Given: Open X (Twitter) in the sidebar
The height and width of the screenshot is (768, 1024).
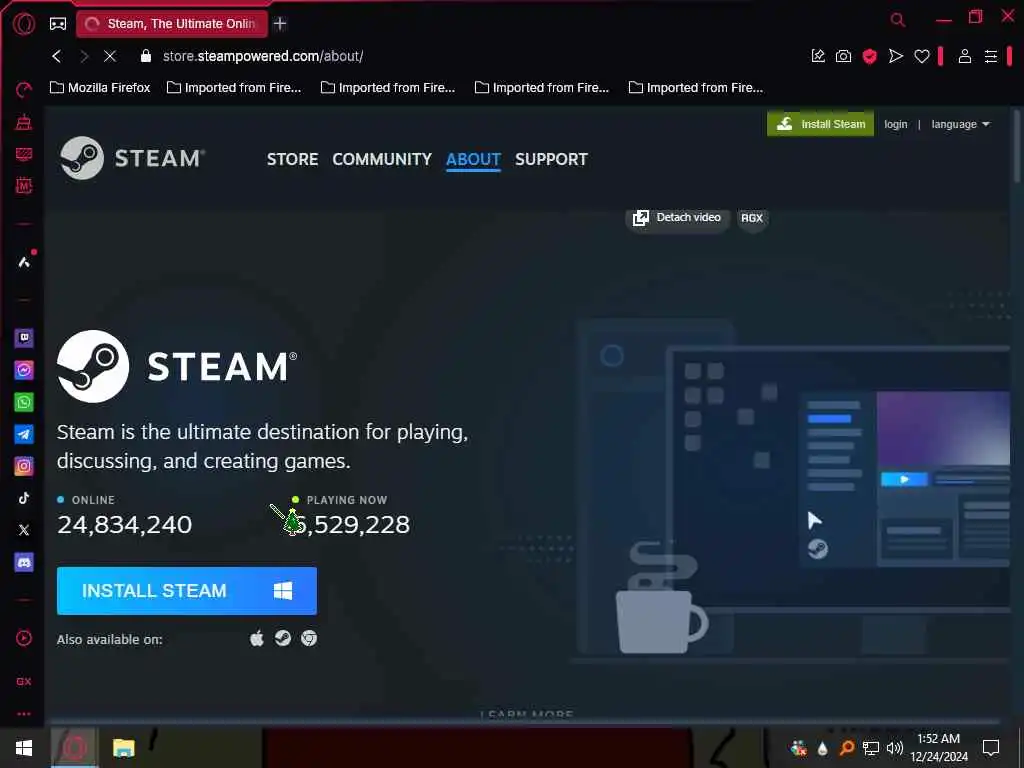Looking at the screenshot, I should point(24,530).
